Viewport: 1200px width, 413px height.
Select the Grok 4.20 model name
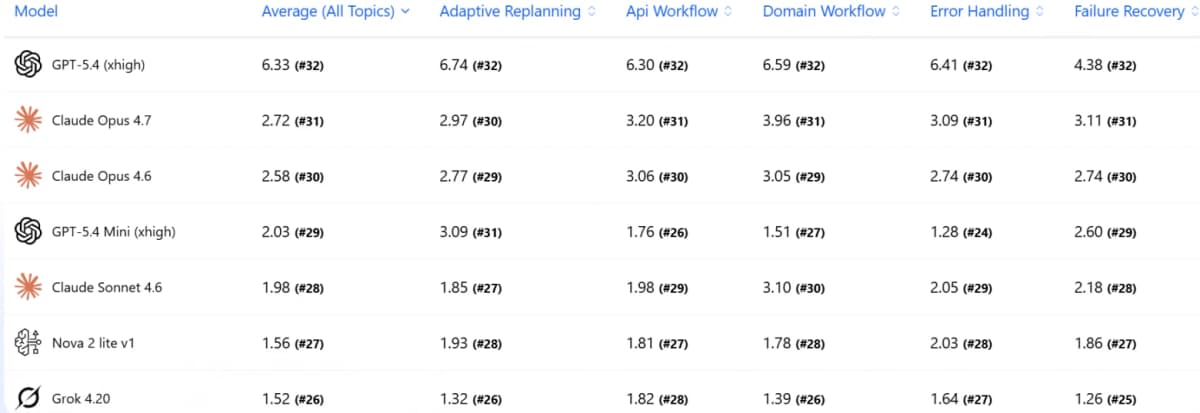81,399
